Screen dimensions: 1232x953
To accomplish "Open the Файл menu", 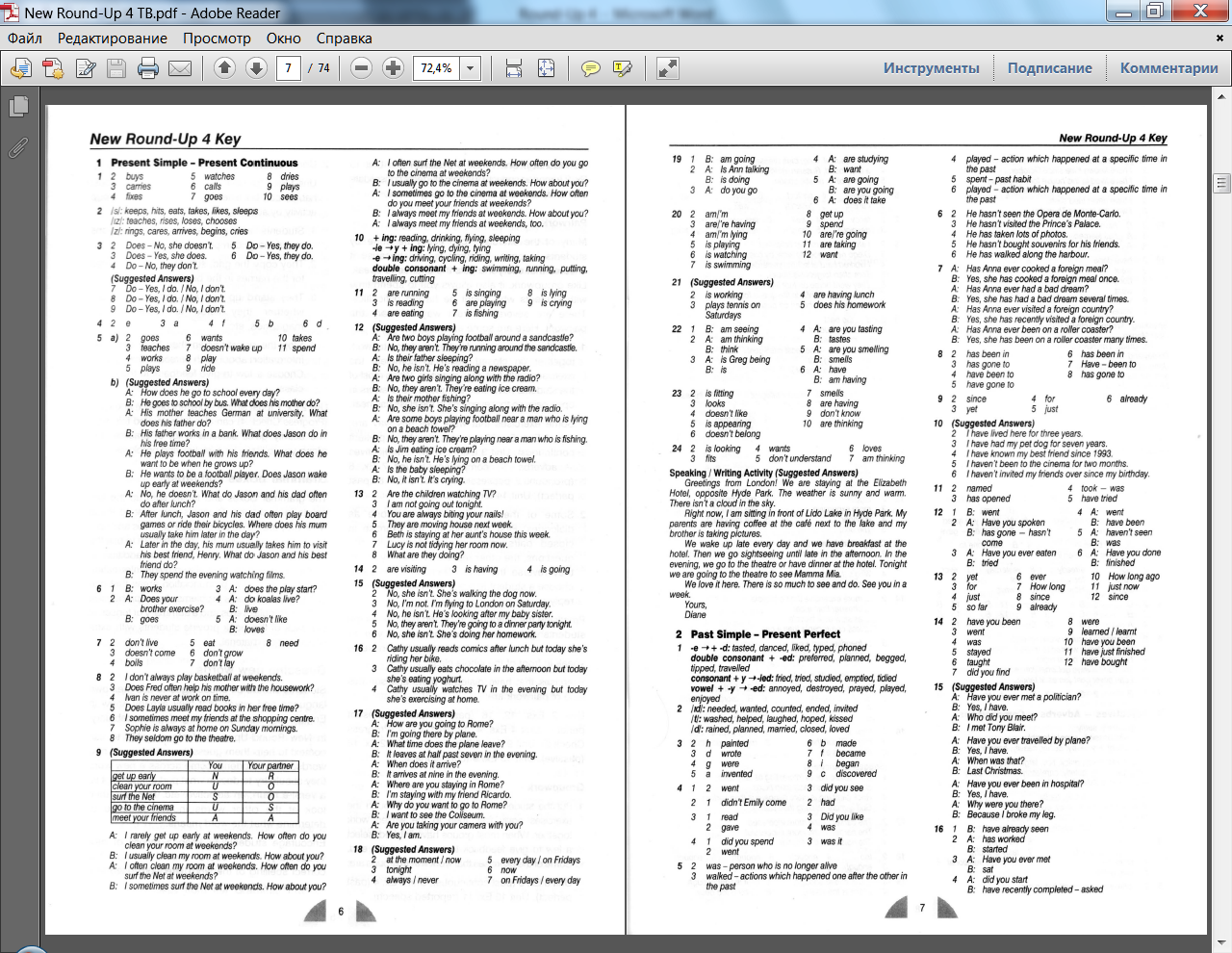I will (x=25, y=39).
